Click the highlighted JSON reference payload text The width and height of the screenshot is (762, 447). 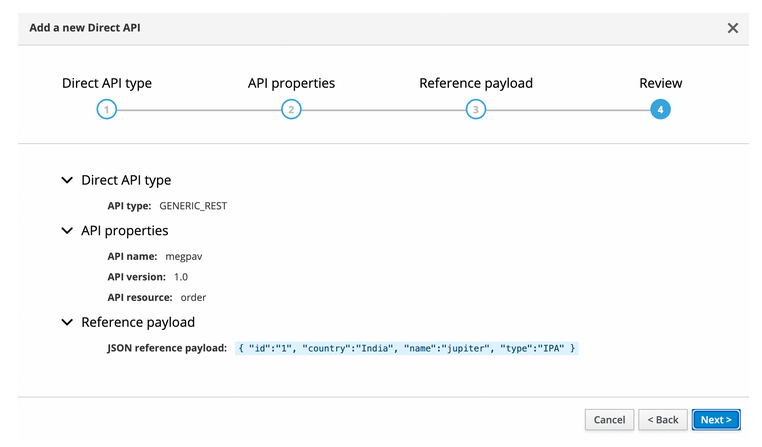pyautogui.click(x=407, y=349)
